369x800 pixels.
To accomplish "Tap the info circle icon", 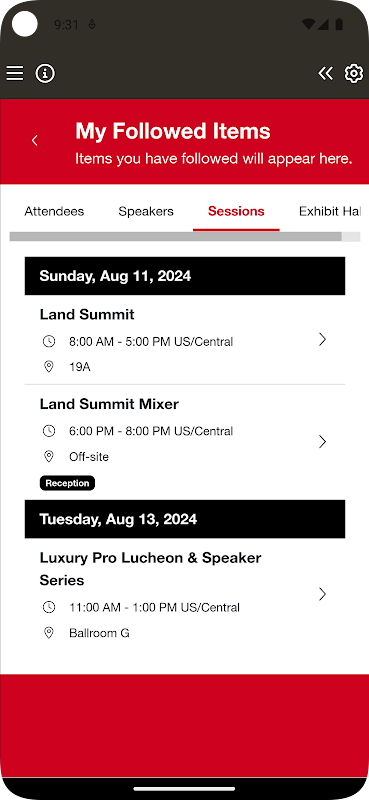I will point(45,73).
